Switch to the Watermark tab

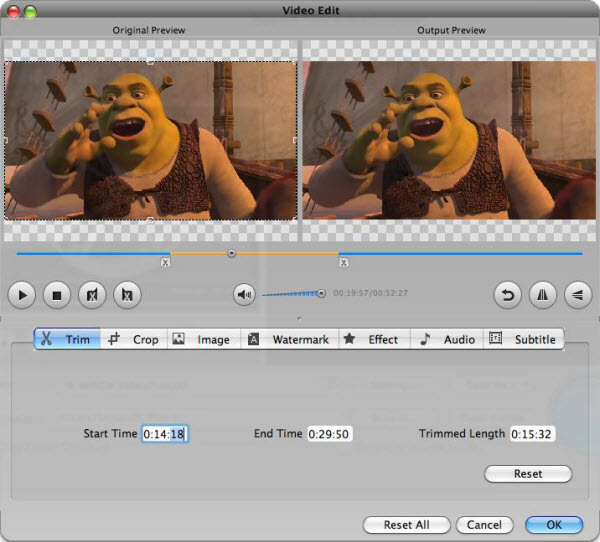(289, 339)
